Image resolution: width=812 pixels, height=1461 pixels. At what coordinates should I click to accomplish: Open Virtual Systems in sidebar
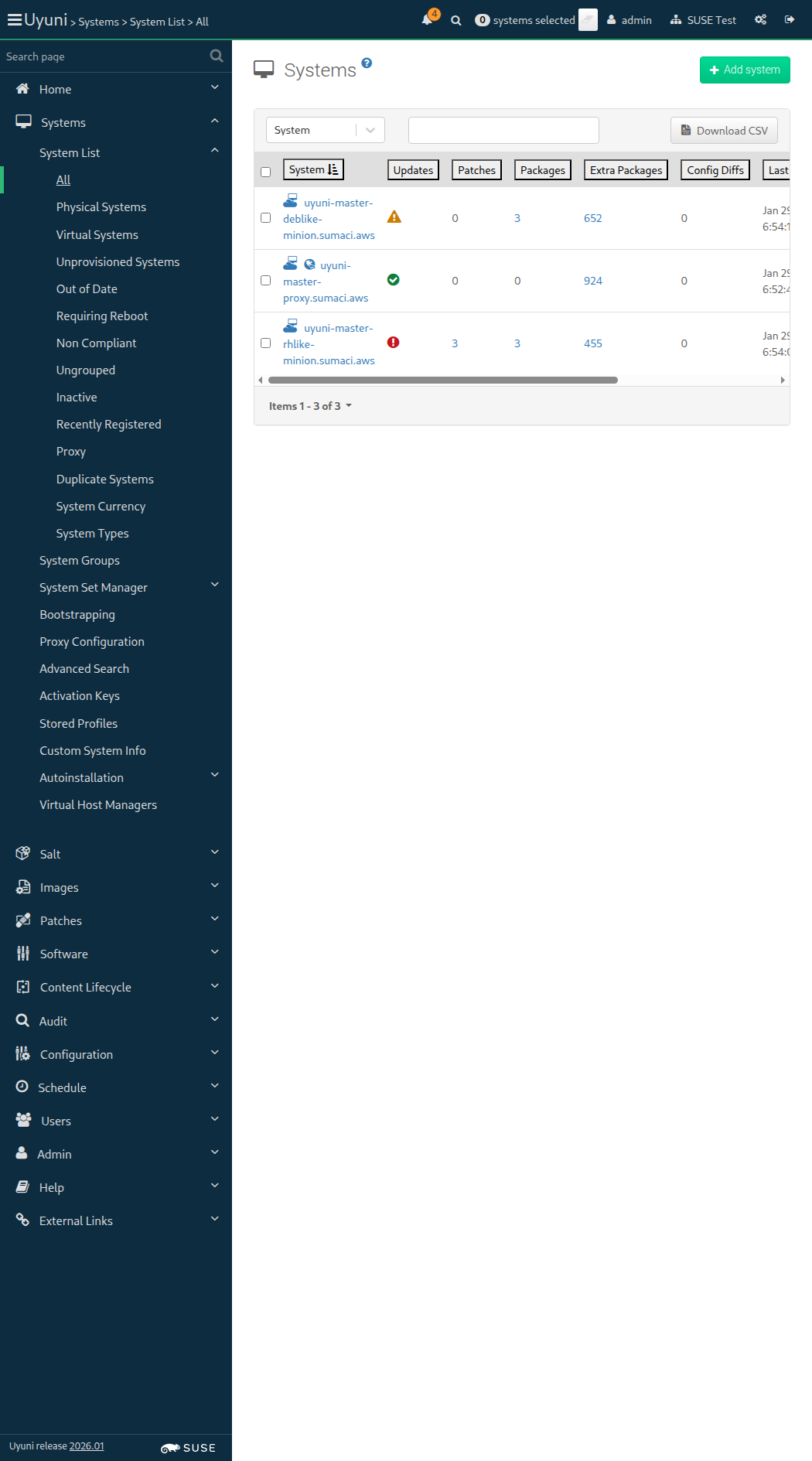point(97,234)
